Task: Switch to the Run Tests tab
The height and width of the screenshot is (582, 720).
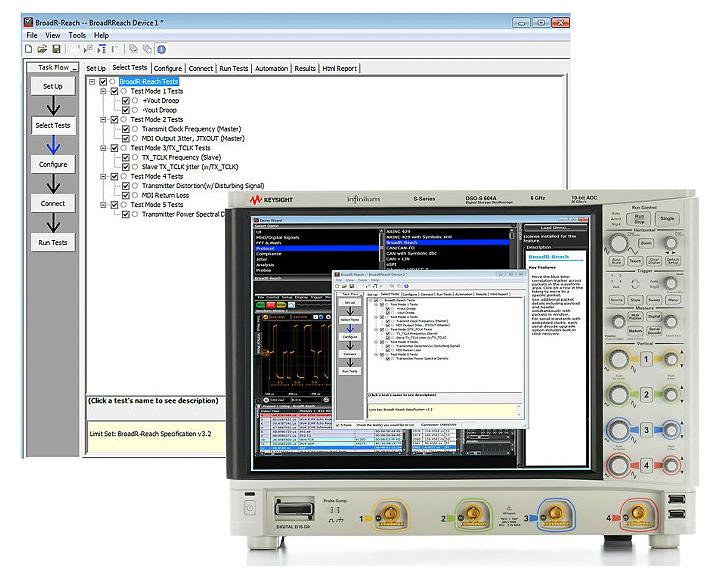Action: pos(234,68)
